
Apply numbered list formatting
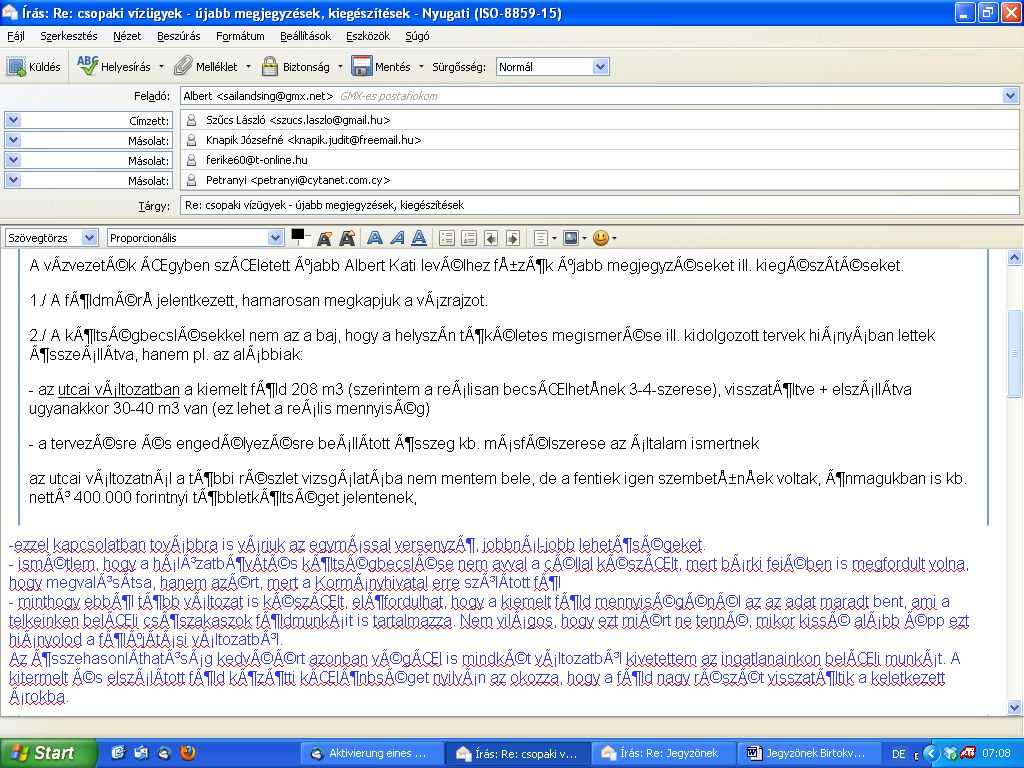pyautogui.click(x=468, y=238)
